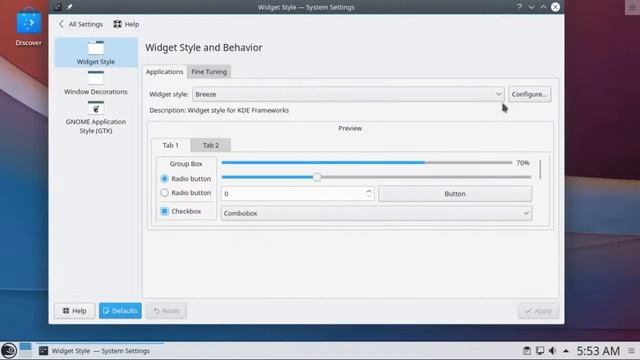
Task: Switch to the Fine Tuning tab
Action: [209, 71]
